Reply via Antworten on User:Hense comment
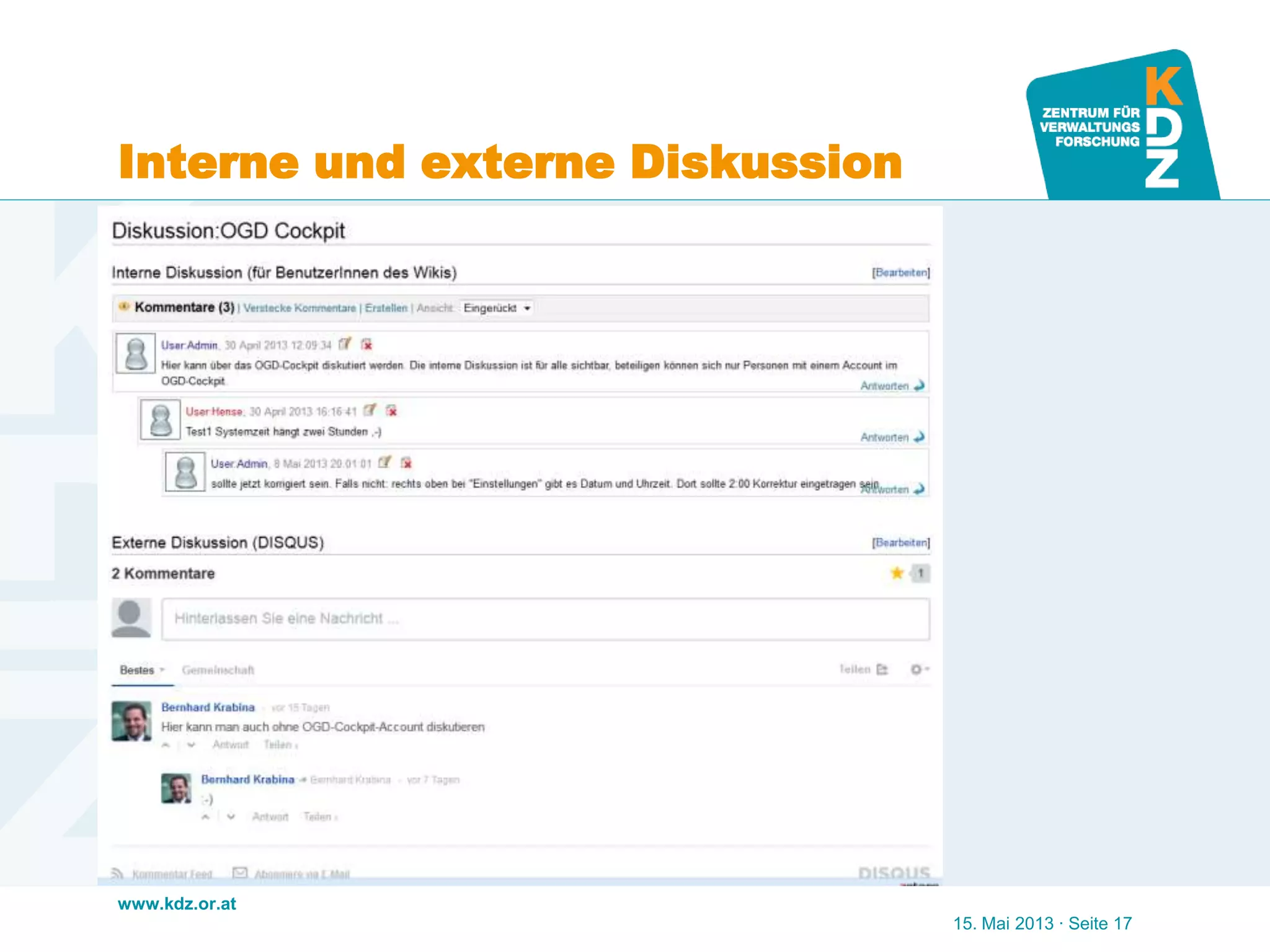The width and height of the screenshot is (1270, 952). click(892, 437)
